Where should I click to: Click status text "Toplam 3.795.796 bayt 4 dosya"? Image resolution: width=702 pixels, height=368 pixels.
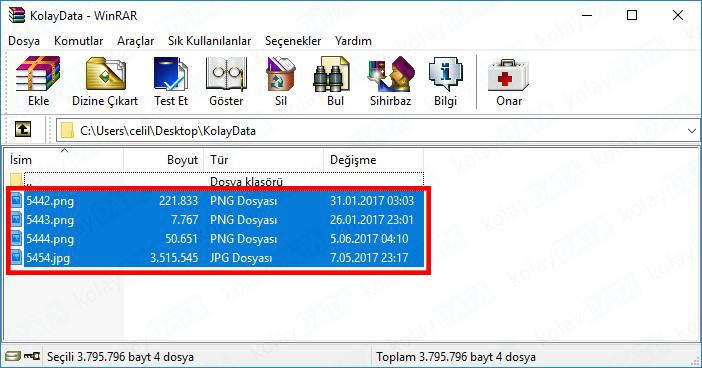pos(456,357)
